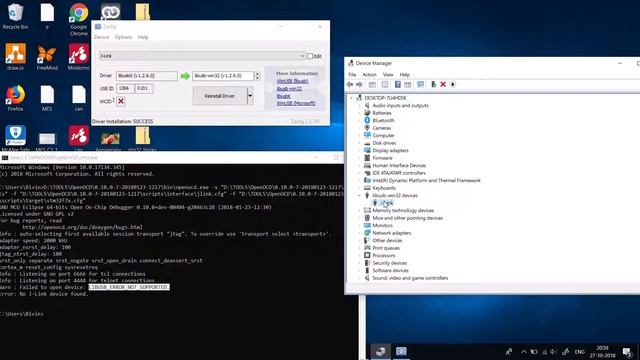This screenshot has height=360, width=640.
Task: Toggle Show/Hide Console Tree toolbar icon
Action: 372,84
